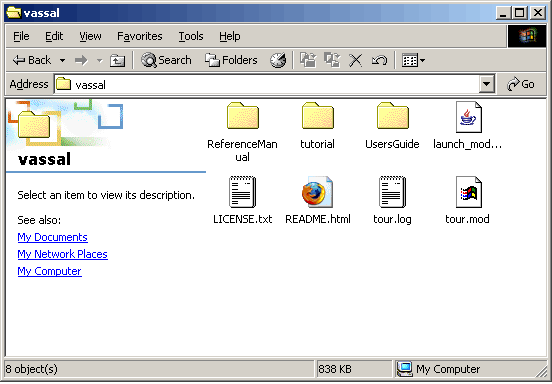Click the Delete X toolbar icon
The height and width of the screenshot is (384, 552).
[x=356, y=60]
